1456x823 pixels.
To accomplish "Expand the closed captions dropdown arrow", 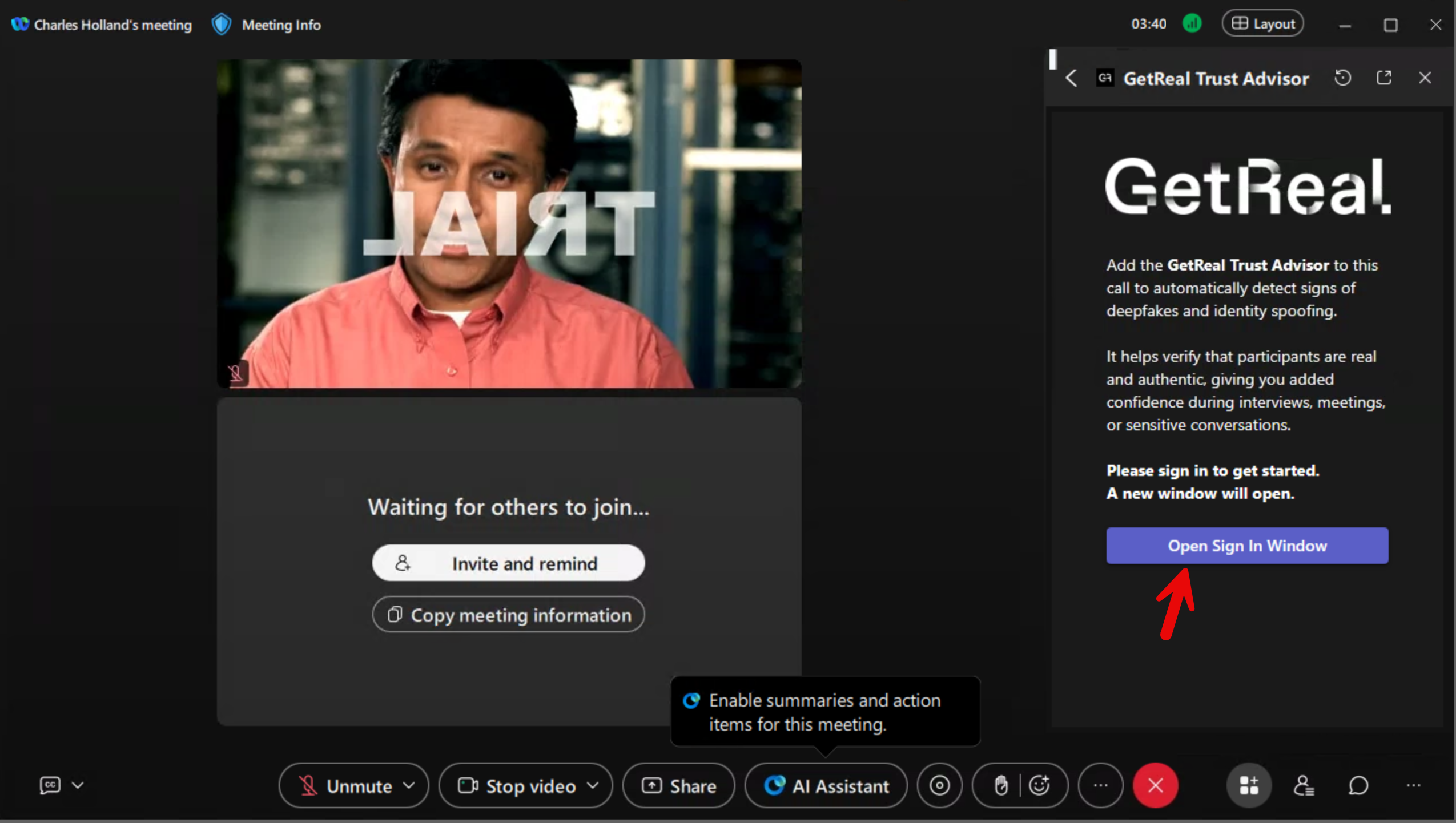I will tap(78, 786).
